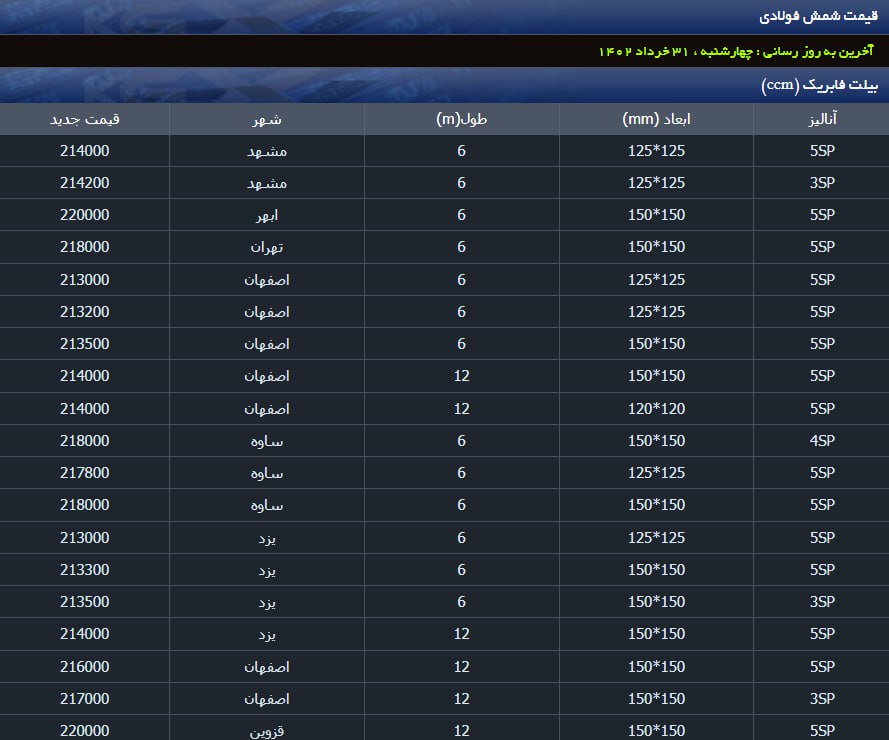Click the آخرین به روز رسانی date line
Screen dimensions: 889x740
[x=736, y=52]
